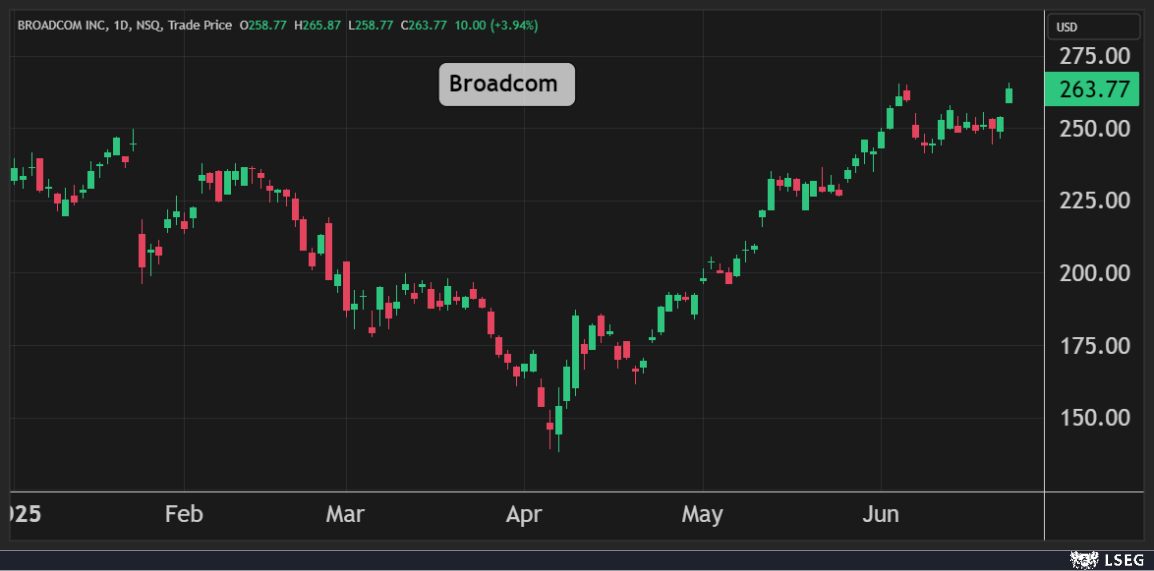Click the close value C263.77
Screen dimensions: 1154x571
click(424, 26)
